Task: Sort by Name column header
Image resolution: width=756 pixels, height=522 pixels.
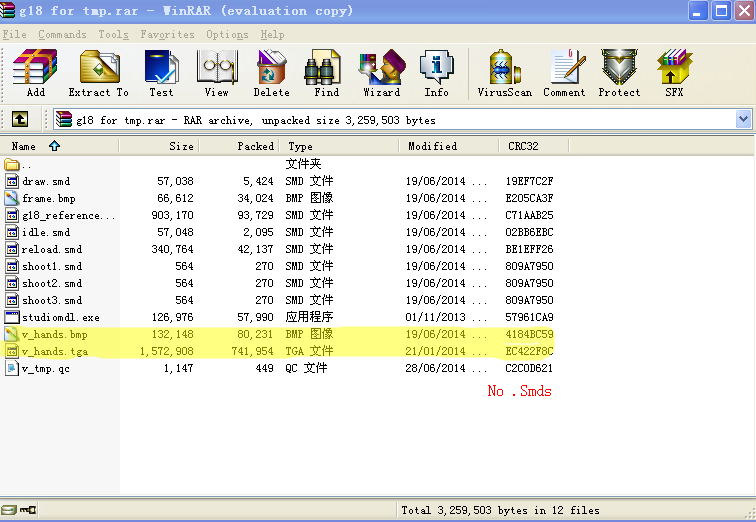Action: click(59, 146)
